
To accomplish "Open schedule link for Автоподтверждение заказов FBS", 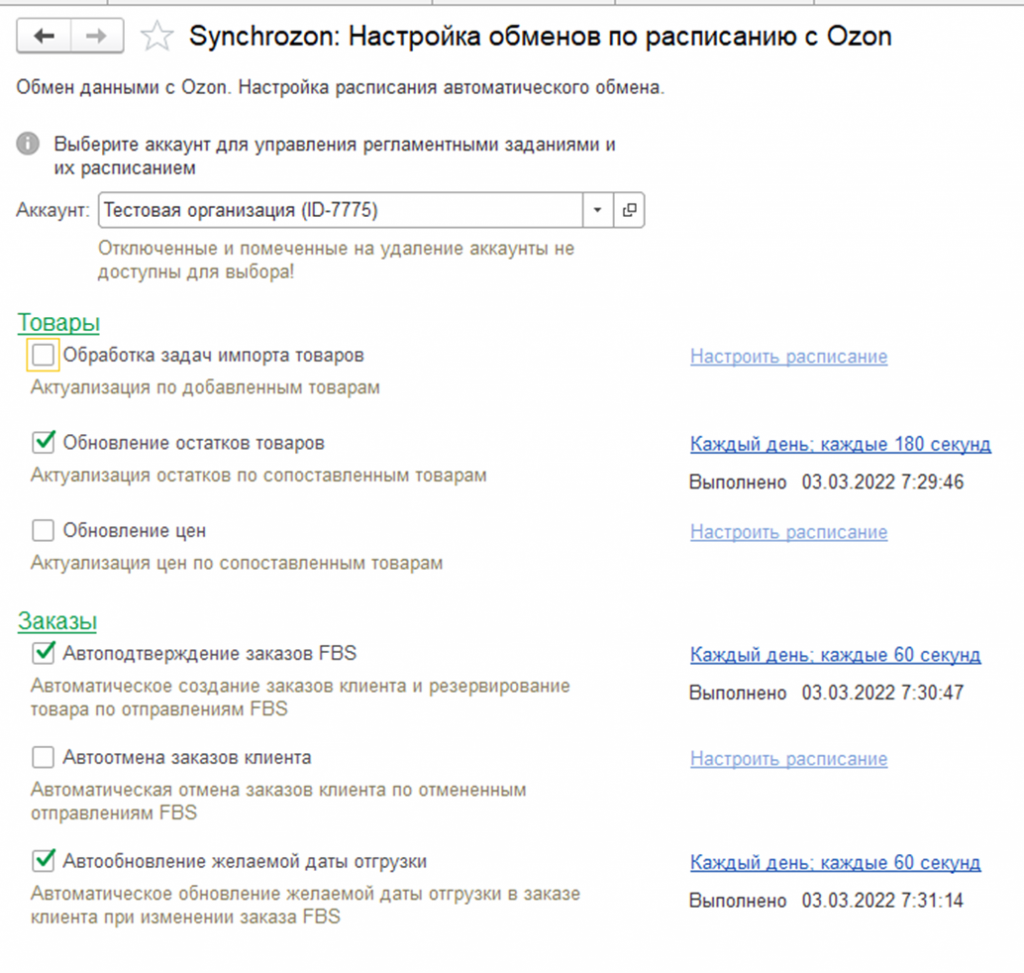I will 835,654.
